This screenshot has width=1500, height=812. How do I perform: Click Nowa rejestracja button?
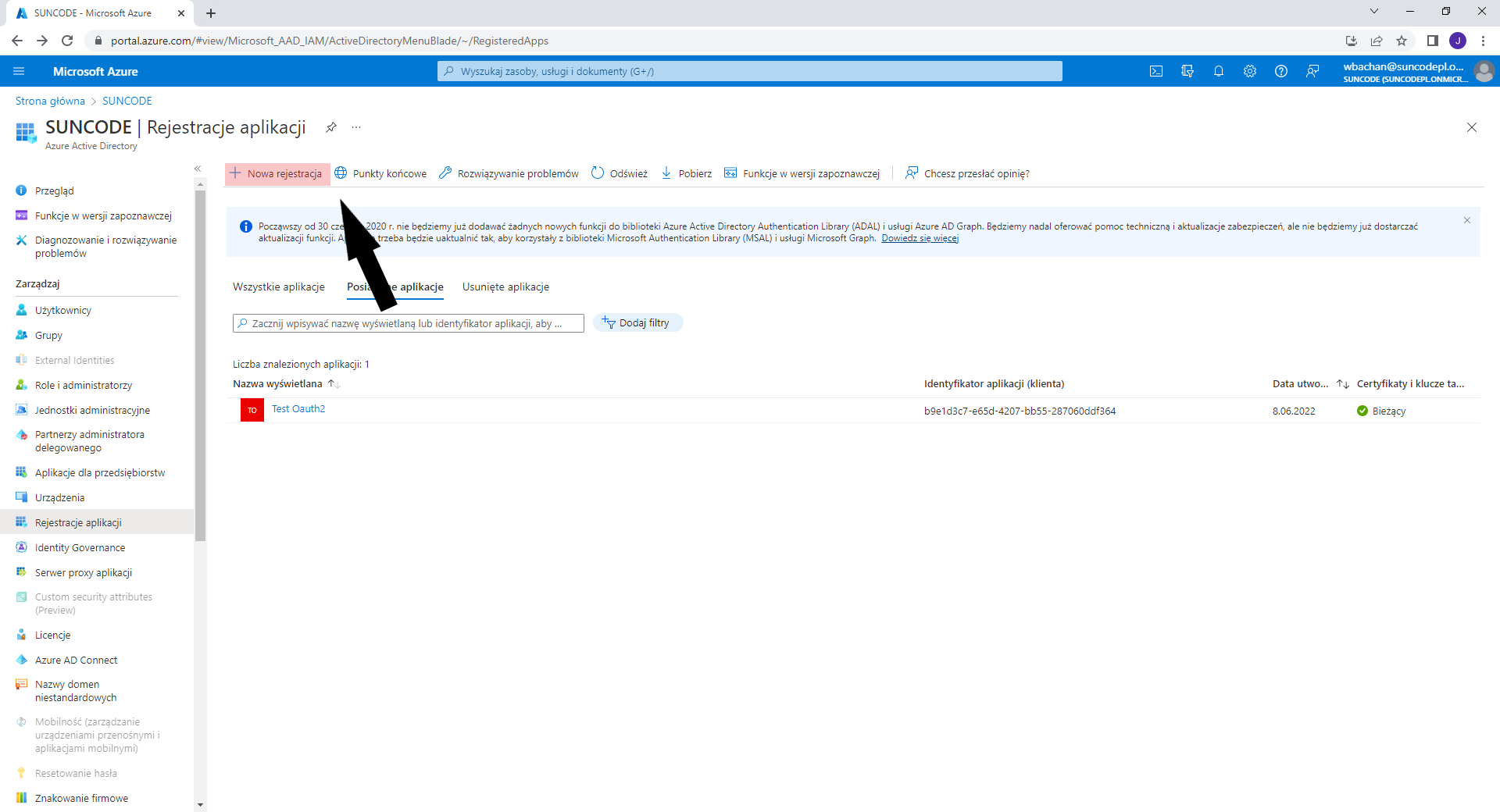tap(277, 173)
